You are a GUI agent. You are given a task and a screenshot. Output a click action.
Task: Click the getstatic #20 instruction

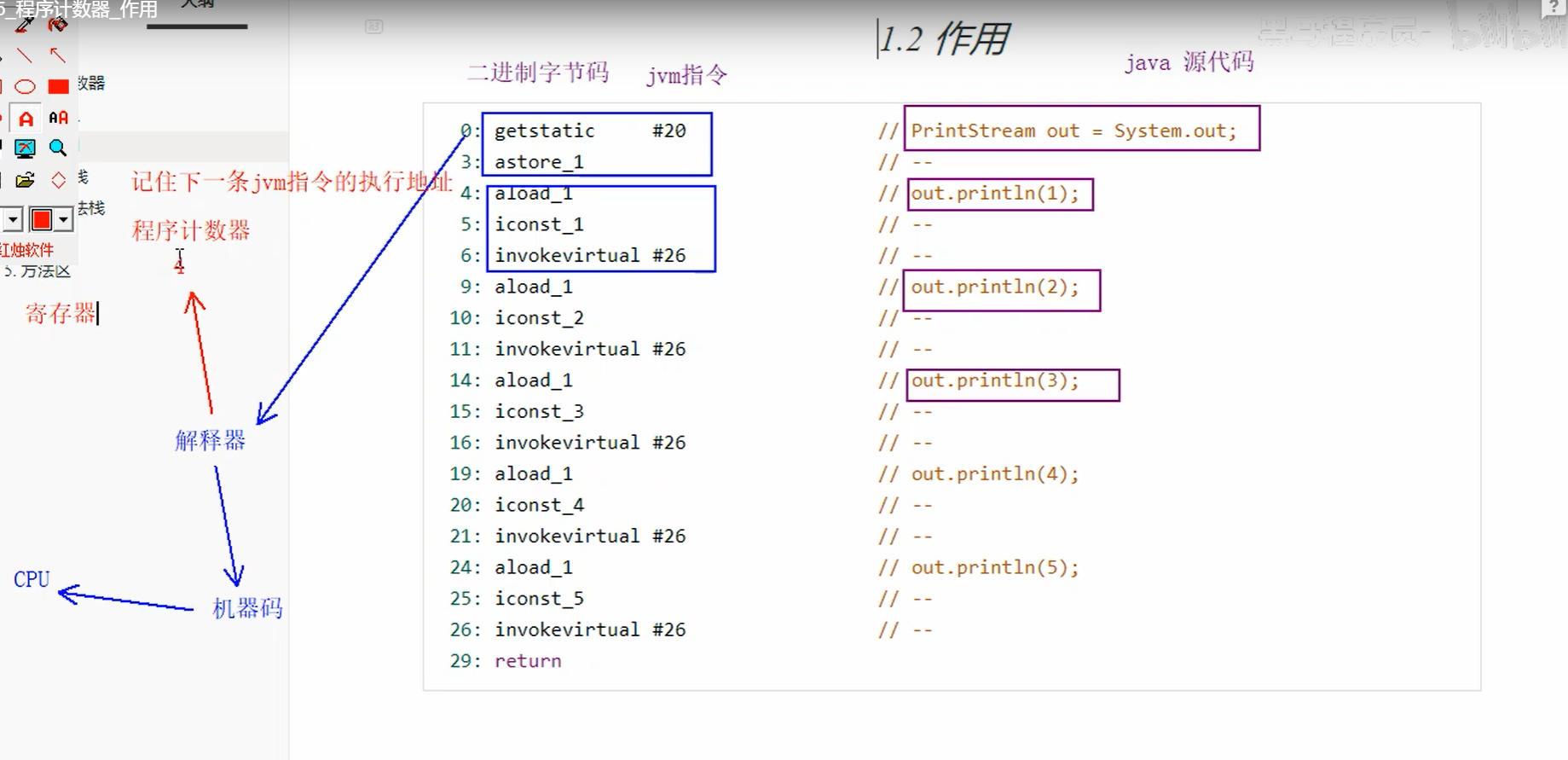(590, 131)
